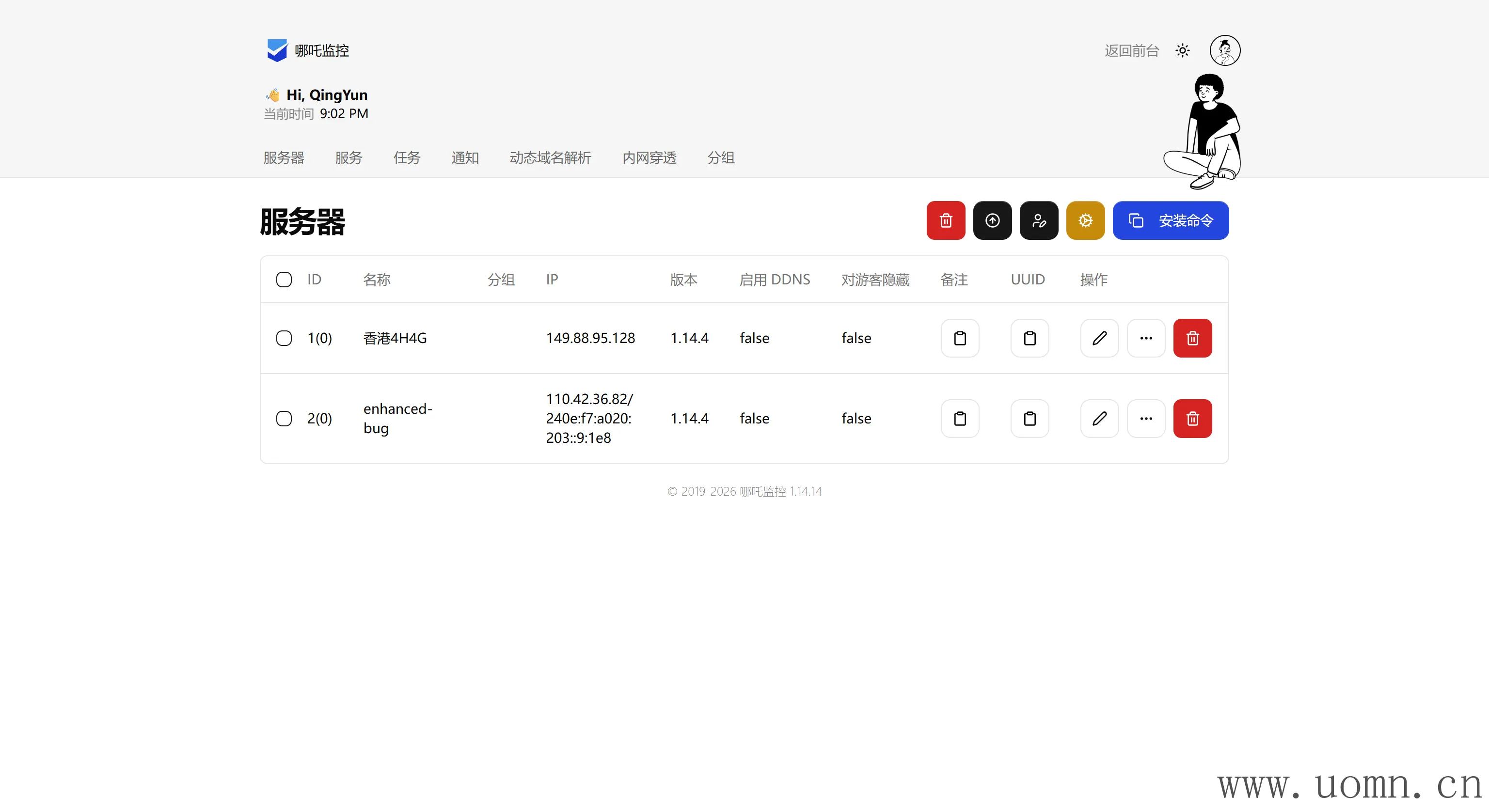Copy the note of server 香港4H4G
This screenshot has width=1489, height=812.
[960, 338]
